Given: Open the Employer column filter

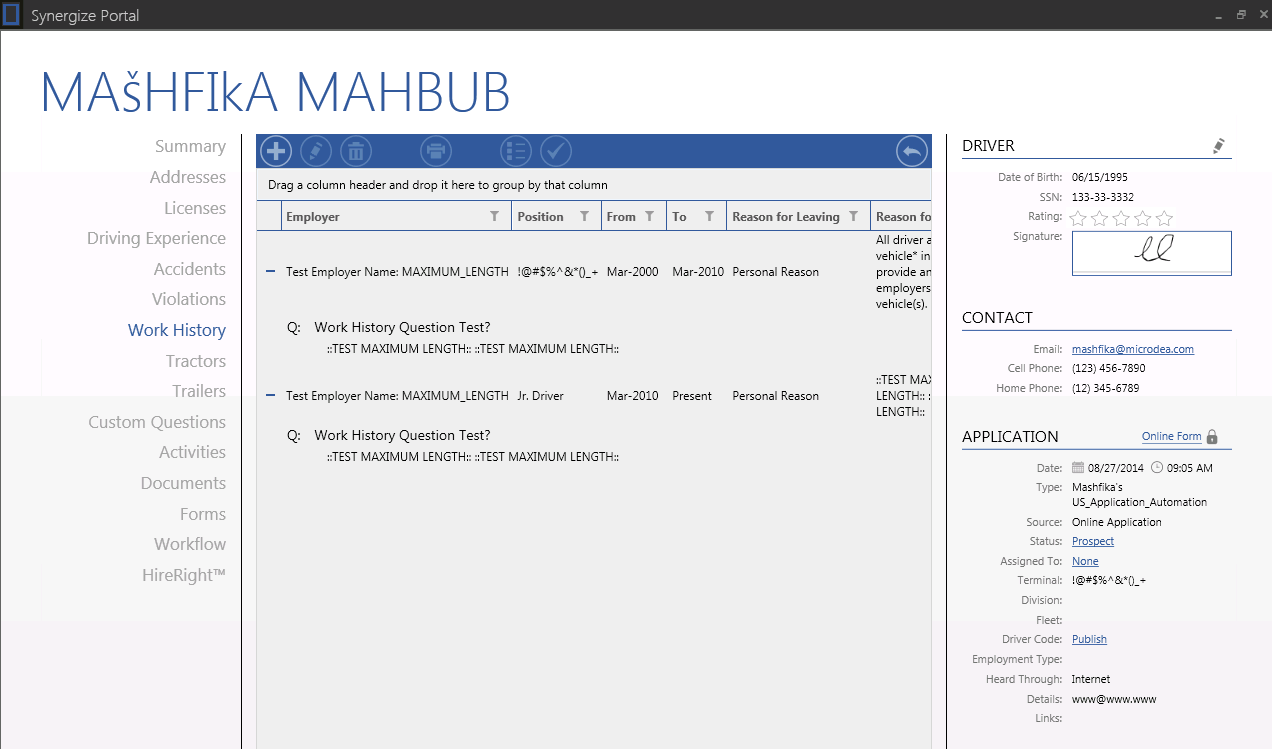Looking at the screenshot, I should coord(494,217).
